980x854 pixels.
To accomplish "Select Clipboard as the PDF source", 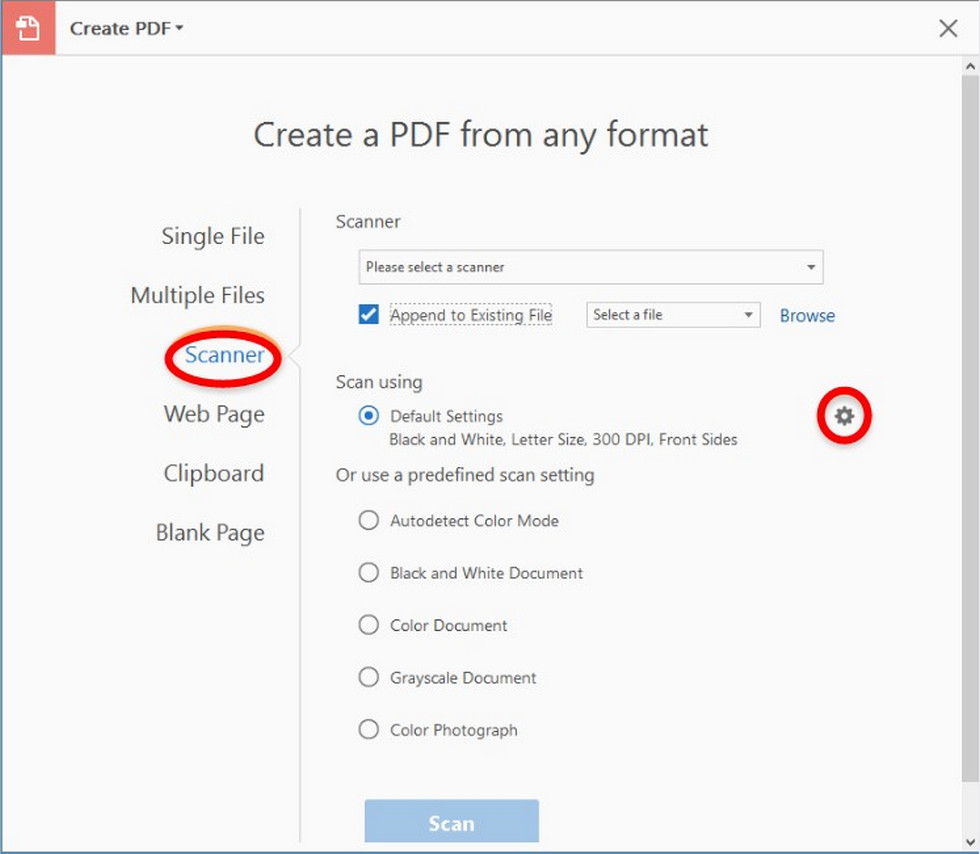I will (213, 473).
